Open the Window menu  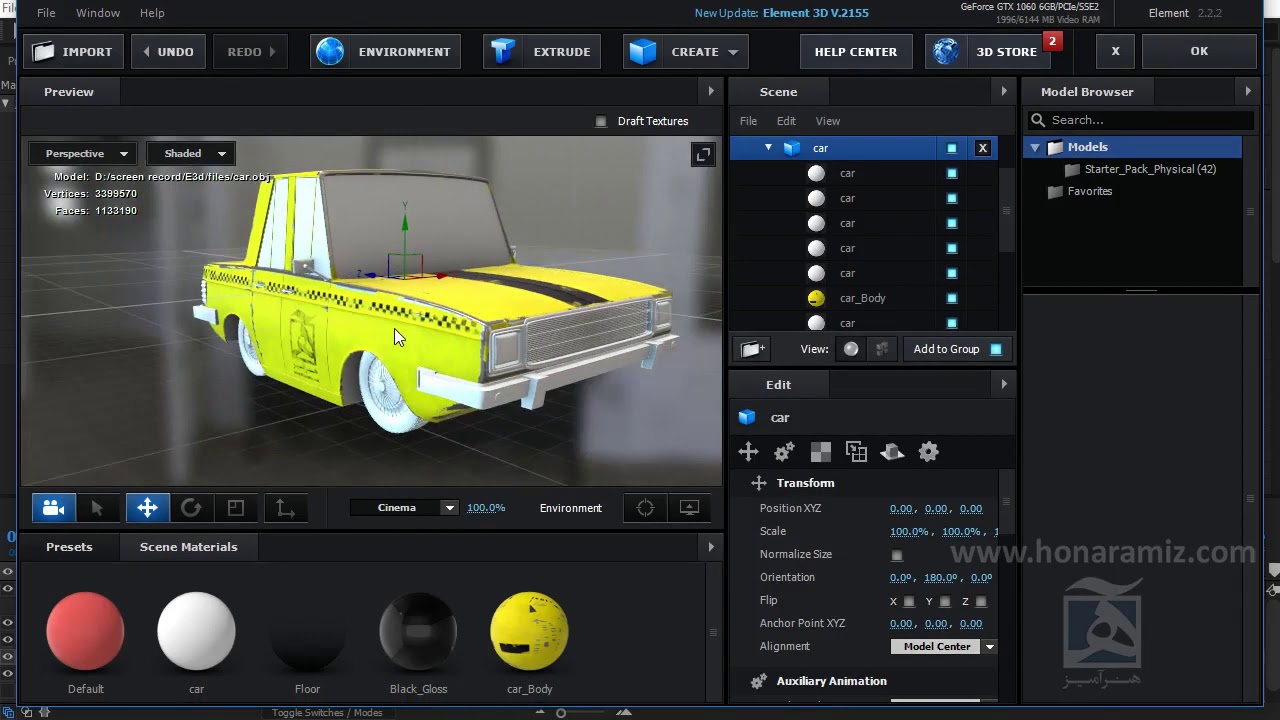click(x=98, y=13)
